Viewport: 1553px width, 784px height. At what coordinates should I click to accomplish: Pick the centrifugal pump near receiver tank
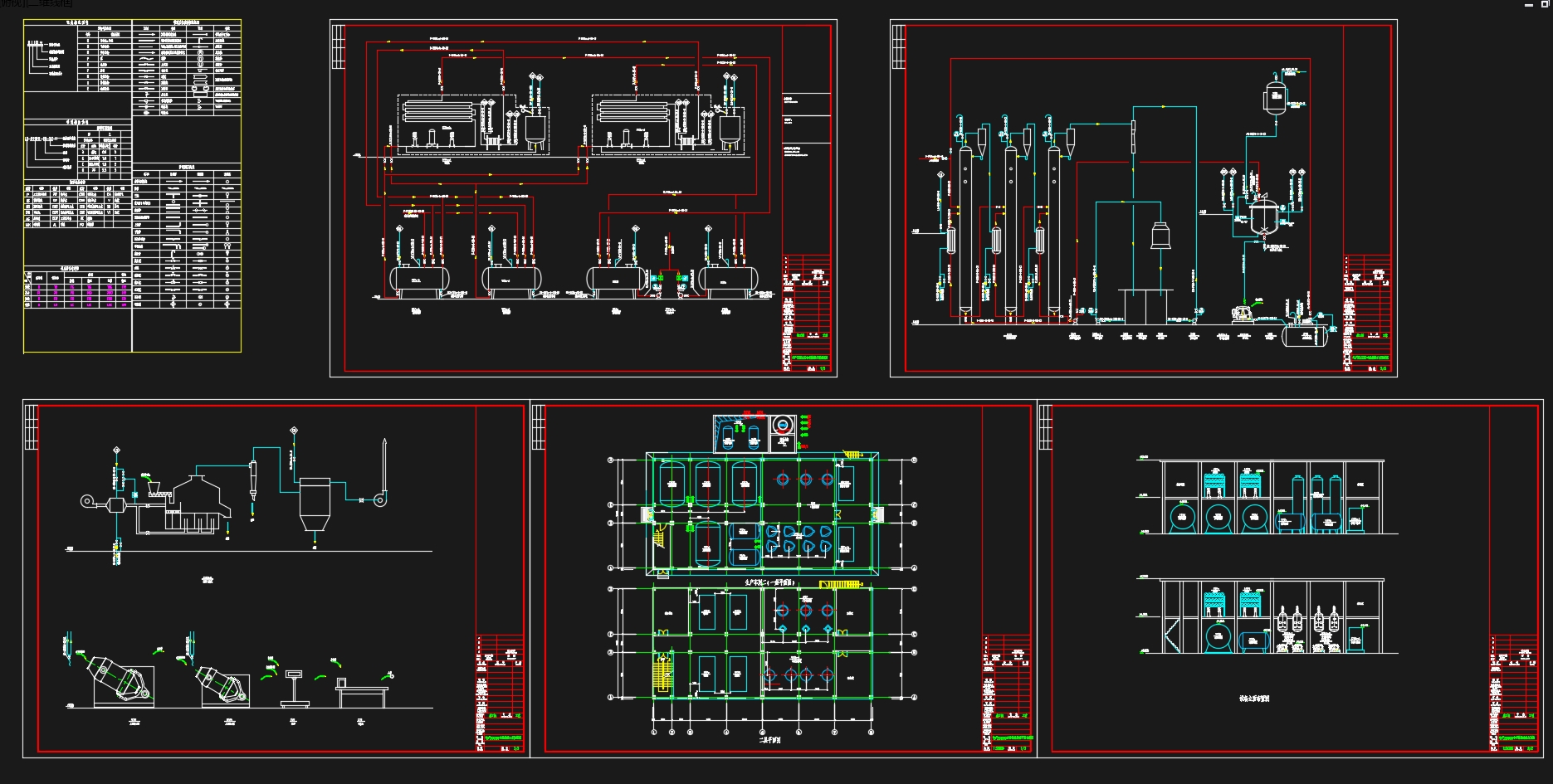pyautogui.click(x=1243, y=314)
